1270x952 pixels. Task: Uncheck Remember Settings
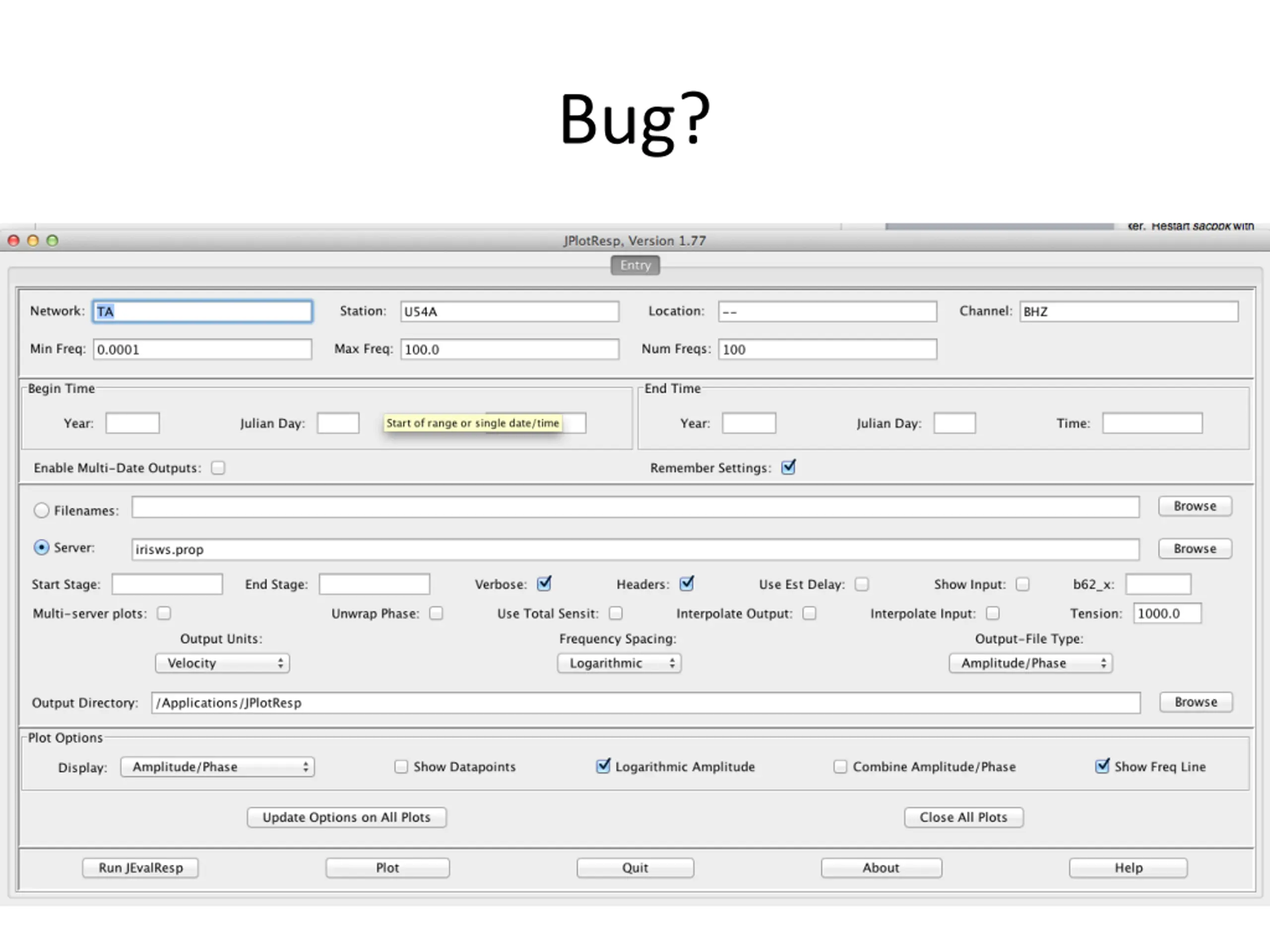click(x=788, y=468)
